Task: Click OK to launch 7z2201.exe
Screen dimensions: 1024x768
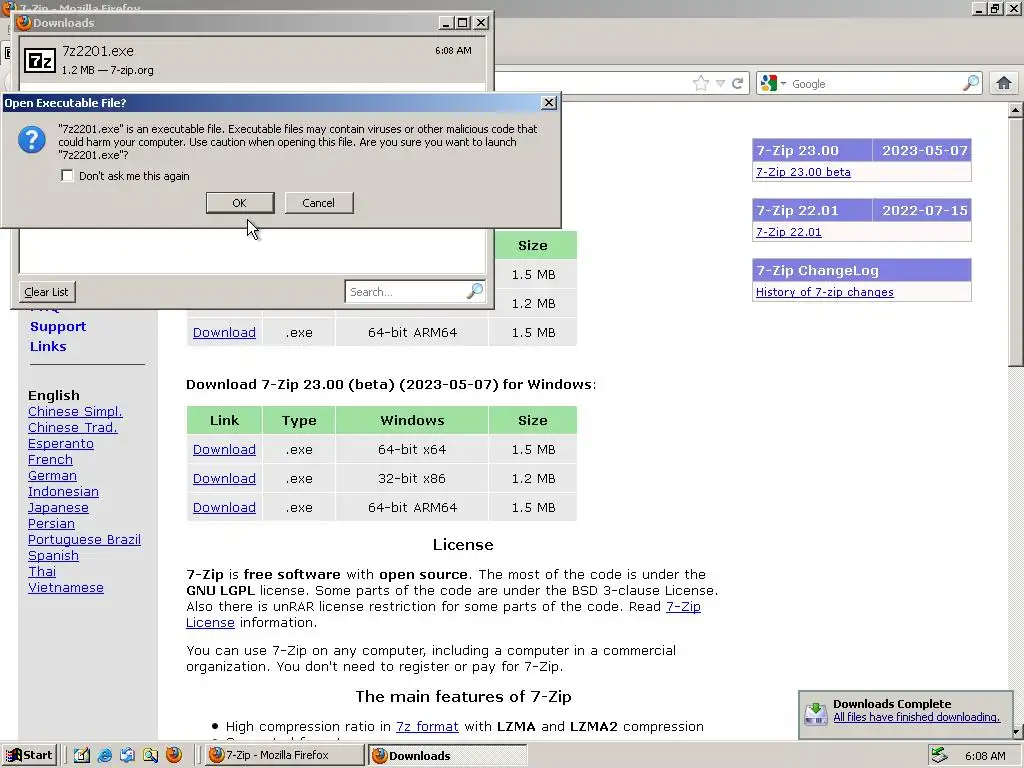Action: pyautogui.click(x=240, y=202)
